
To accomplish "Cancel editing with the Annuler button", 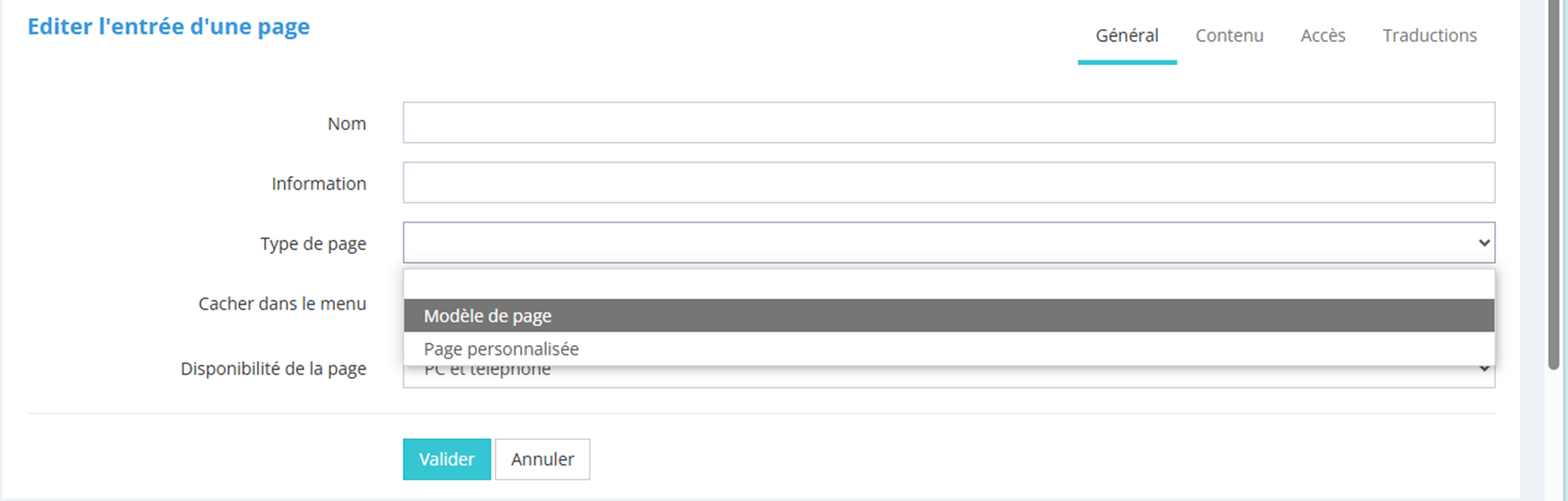I will 542,459.
